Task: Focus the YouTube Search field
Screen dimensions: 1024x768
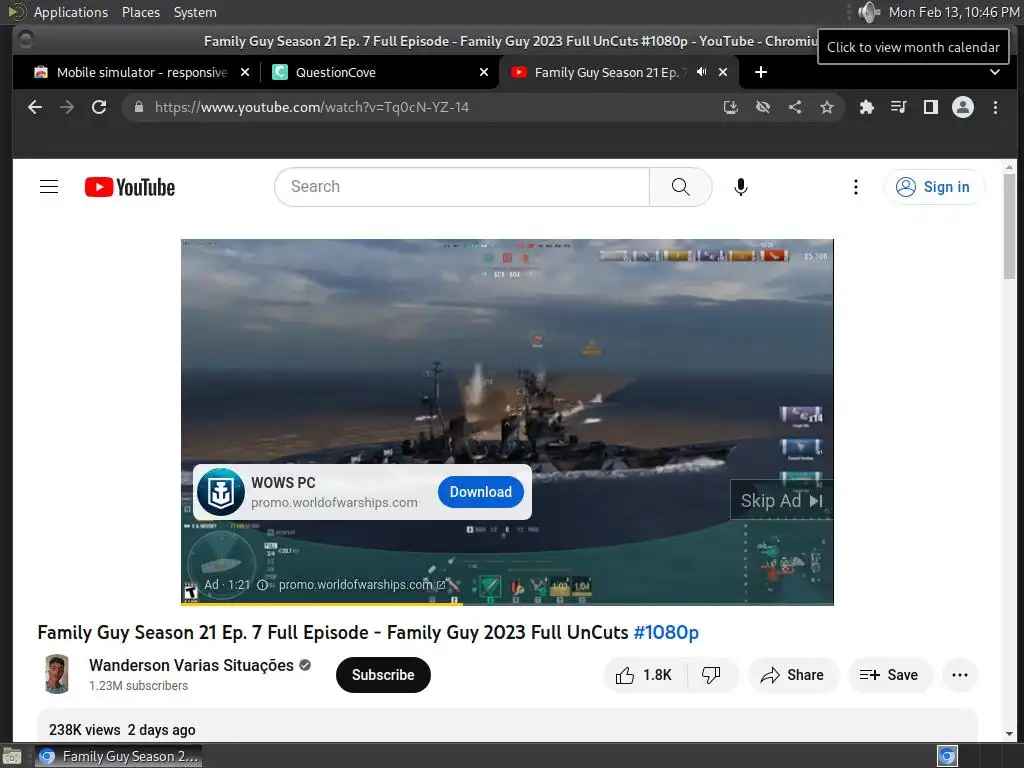Action: [462, 187]
